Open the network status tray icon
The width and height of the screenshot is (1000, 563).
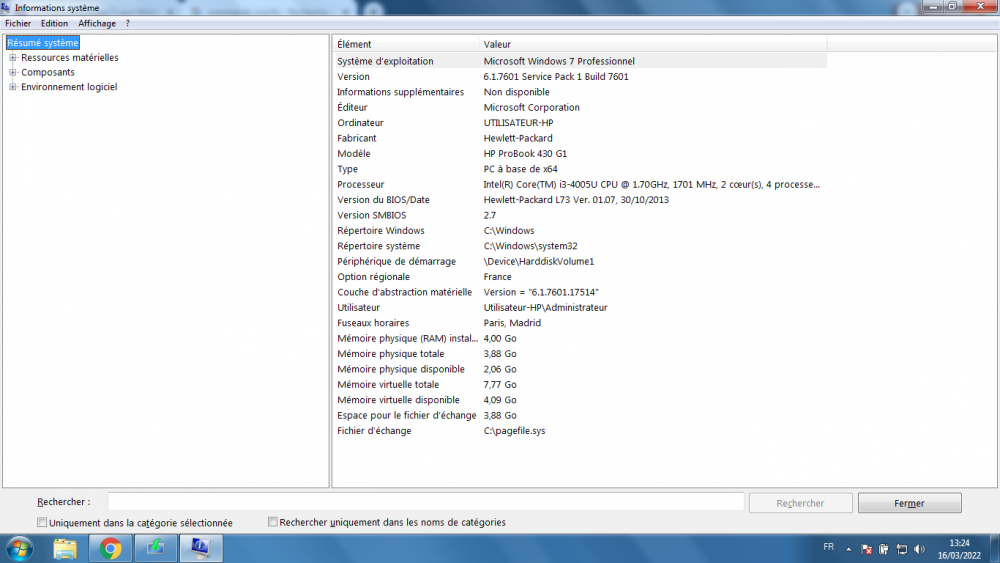[901, 549]
